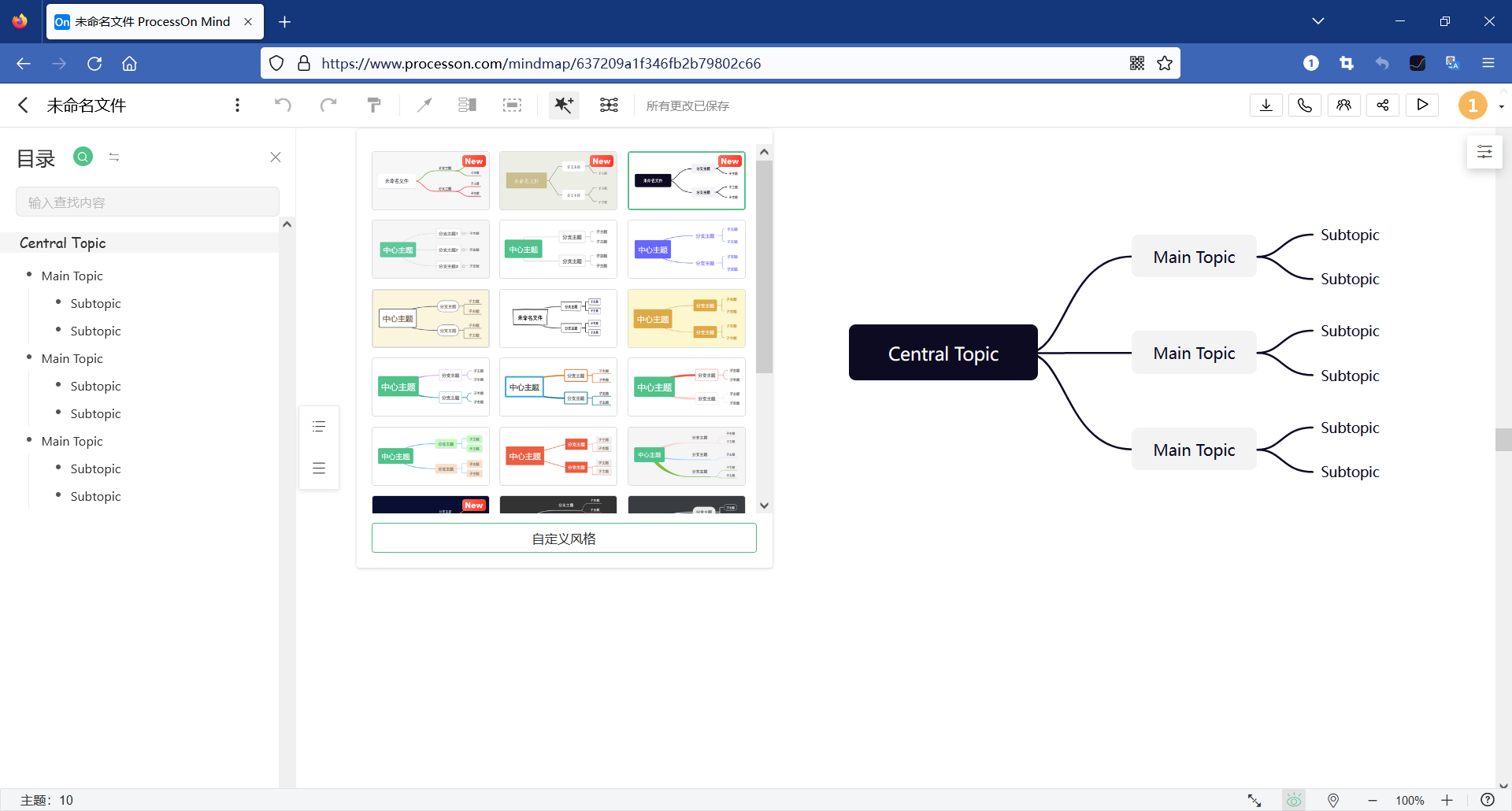Open the user avatar dropdown arrow
The width and height of the screenshot is (1512, 811).
[x=1502, y=106]
